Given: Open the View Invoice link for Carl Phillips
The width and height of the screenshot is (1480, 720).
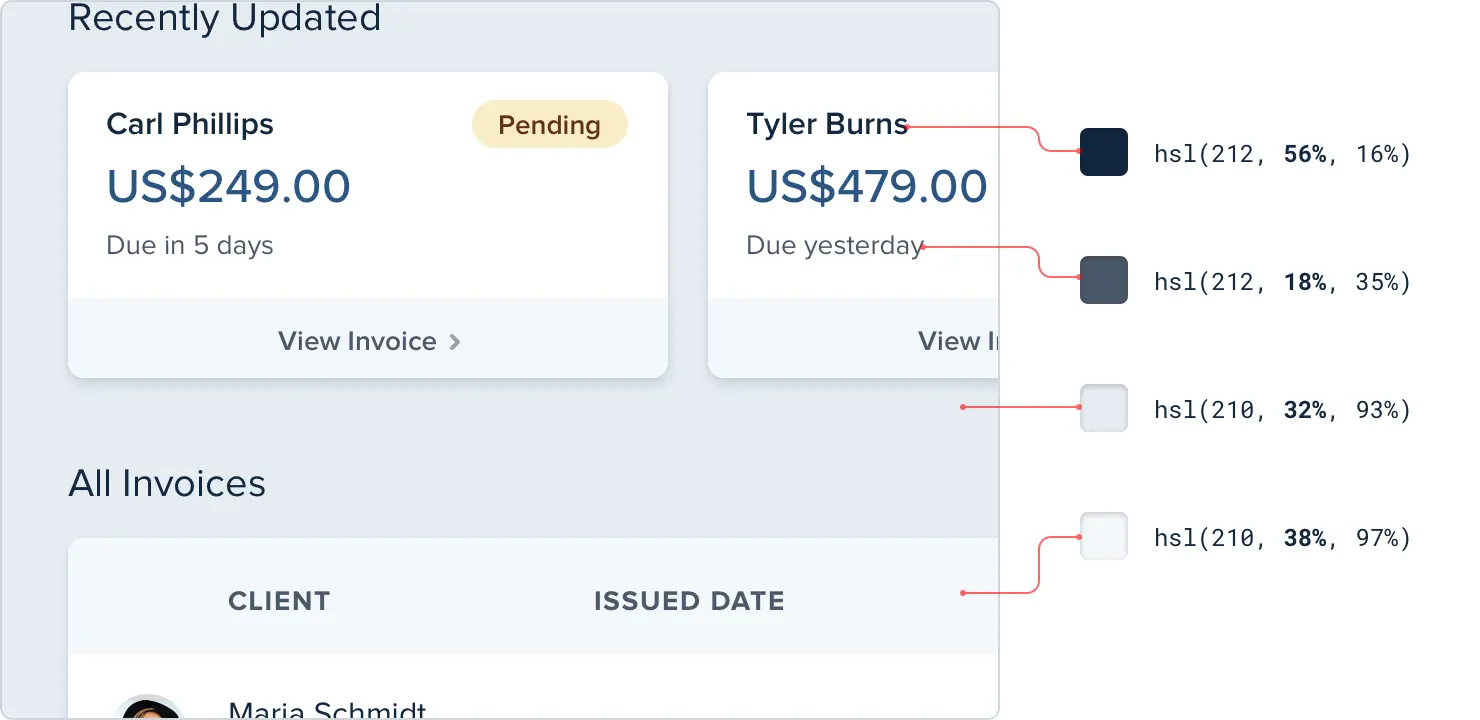Looking at the screenshot, I should (x=357, y=342).
